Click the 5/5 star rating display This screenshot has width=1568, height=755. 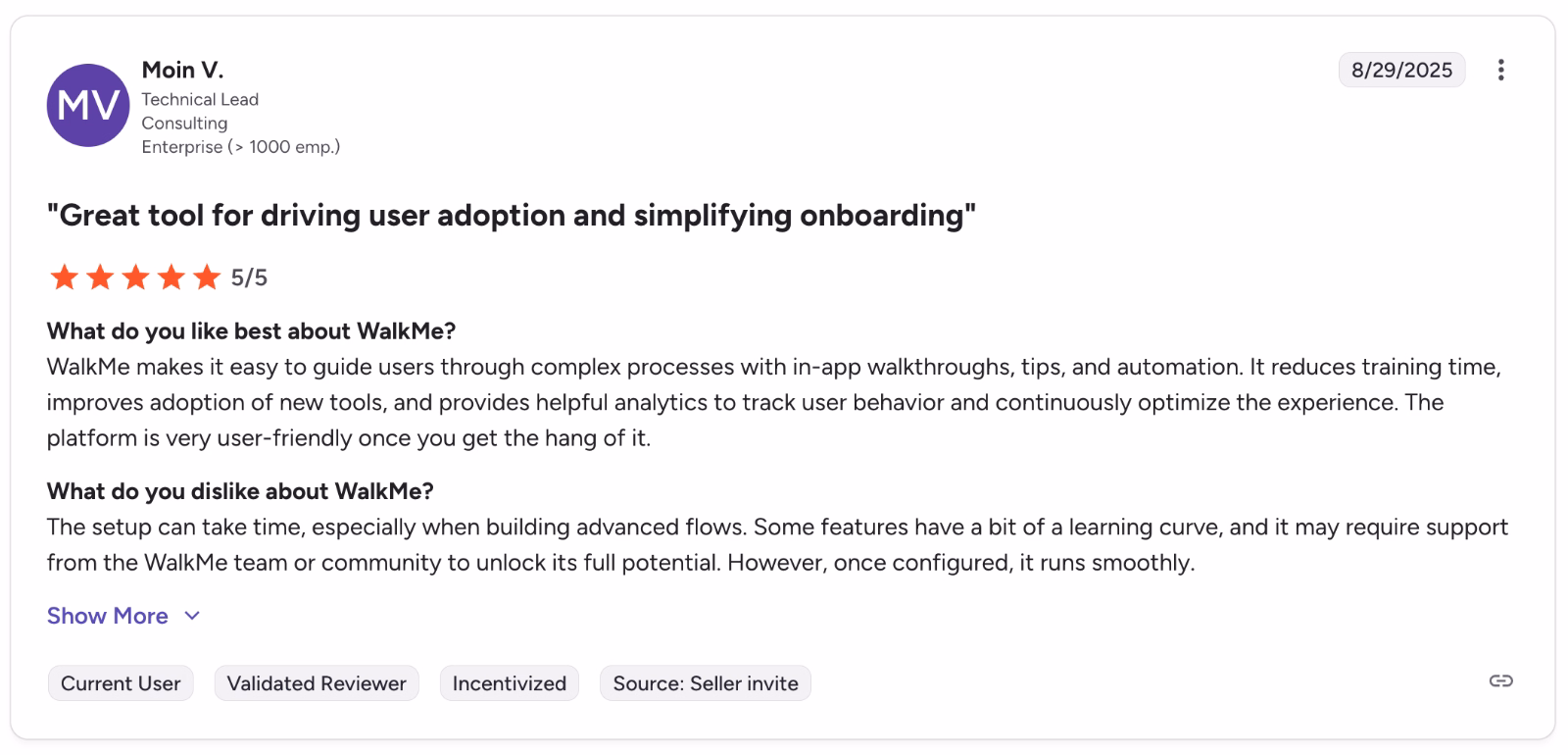(248, 277)
